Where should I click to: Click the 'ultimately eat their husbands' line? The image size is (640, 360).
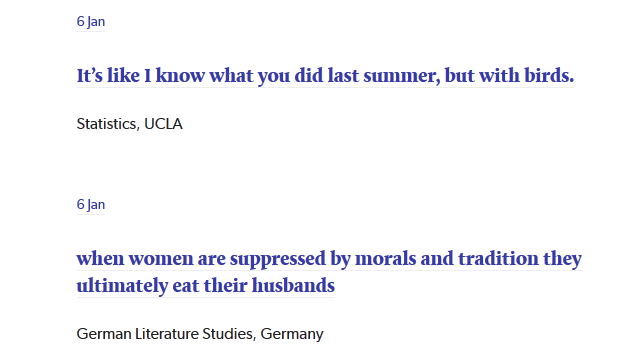click(206, 285)
